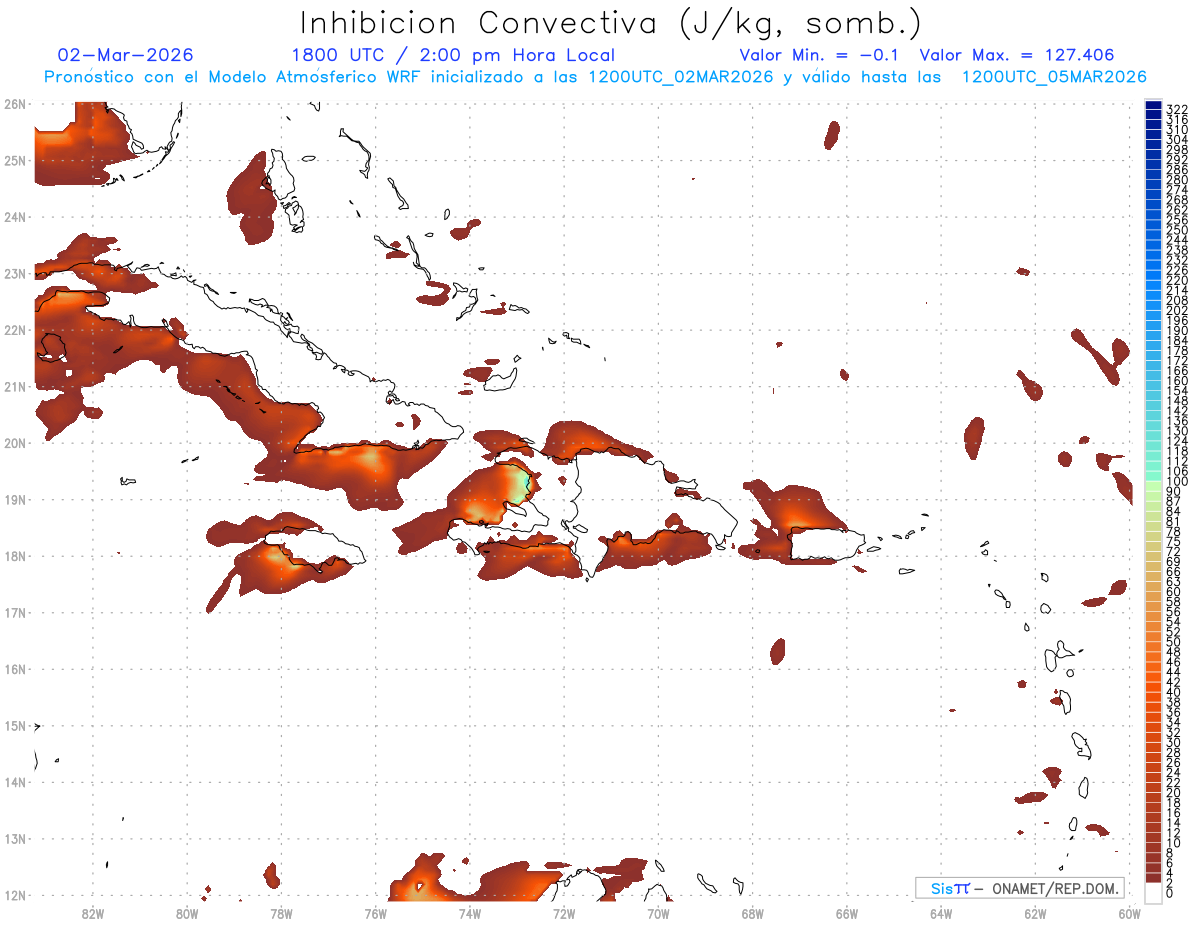The height and width of the screenshot is (927, 1200).
Task: Click the 26N latitude label
Action: (x=14, y=104)
